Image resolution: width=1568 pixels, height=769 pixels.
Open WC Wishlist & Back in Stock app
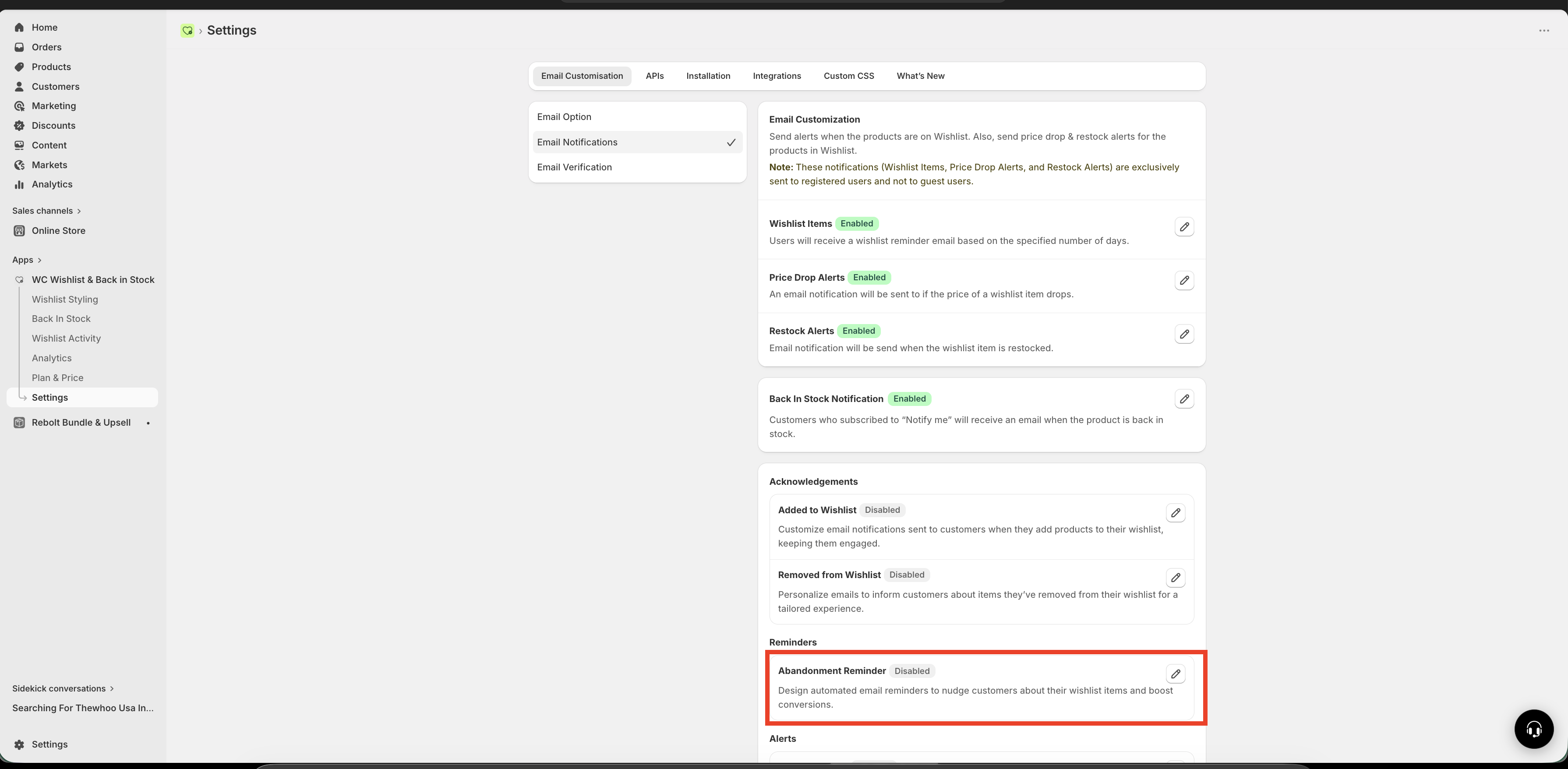(x=93, y=280)
